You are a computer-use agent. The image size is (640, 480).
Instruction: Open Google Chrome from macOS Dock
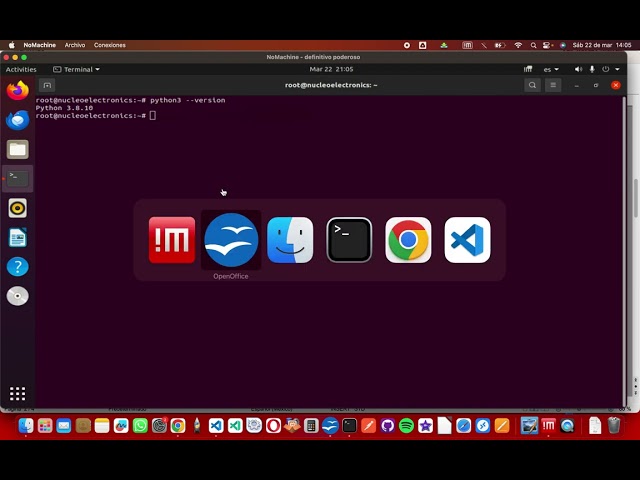pyautogui.click(x=178, y=426)
